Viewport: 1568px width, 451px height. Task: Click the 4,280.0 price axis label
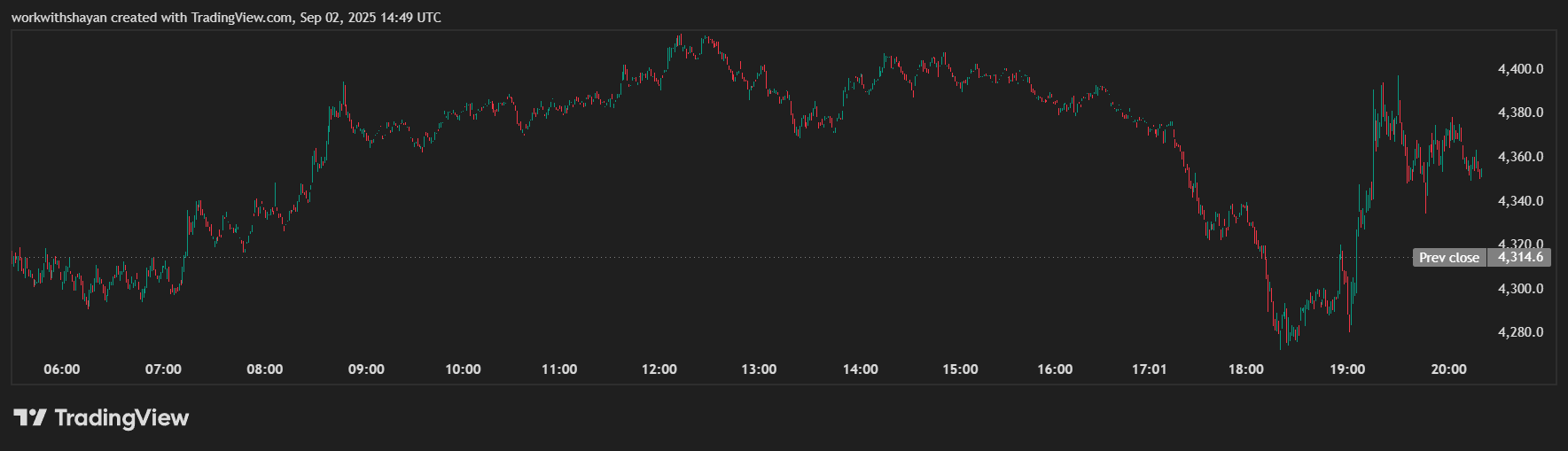[1520, 332]
